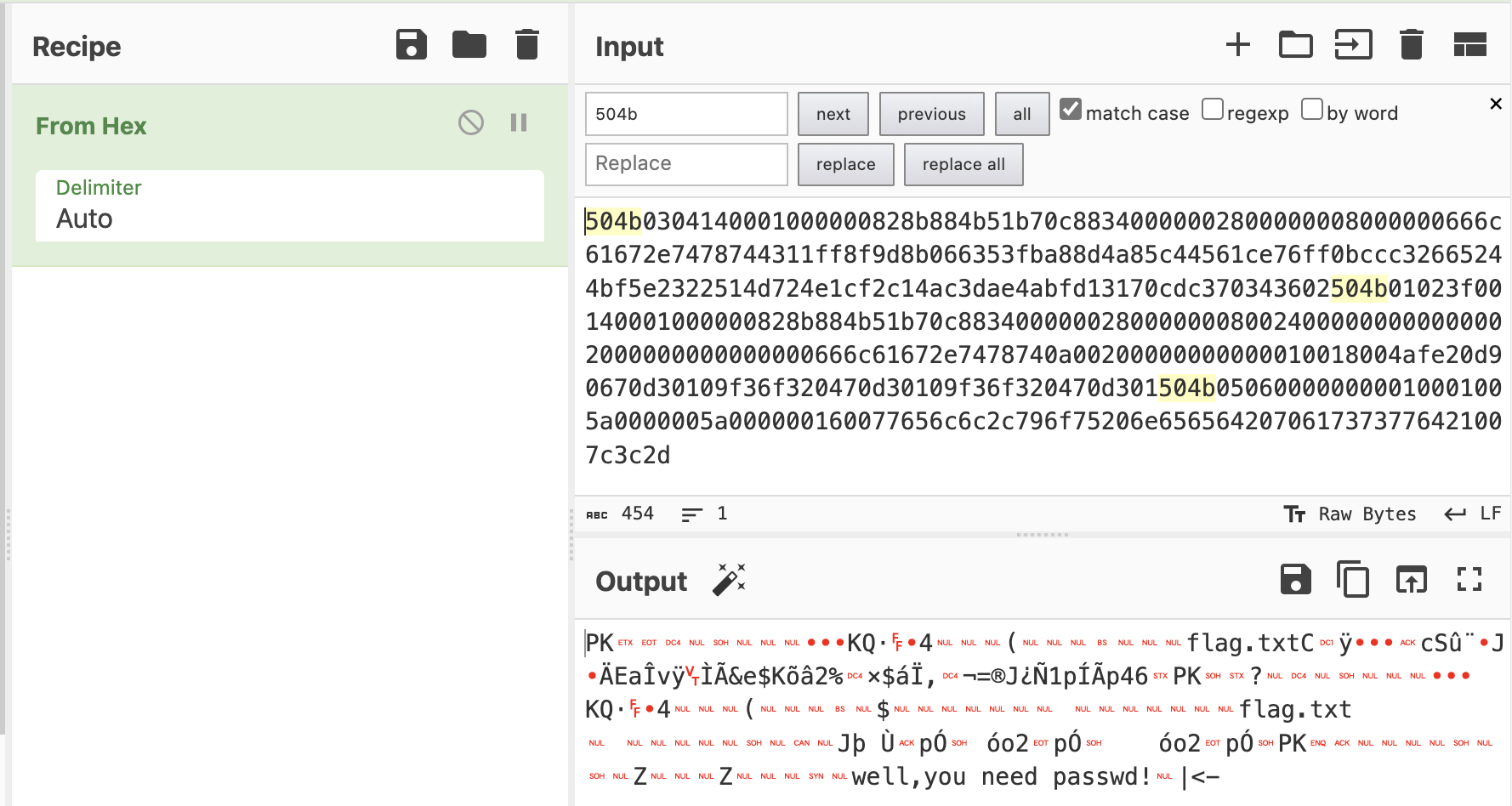Click the next search match button
The width and height of the screenshot is (1512, 806).
coord(833,114)
